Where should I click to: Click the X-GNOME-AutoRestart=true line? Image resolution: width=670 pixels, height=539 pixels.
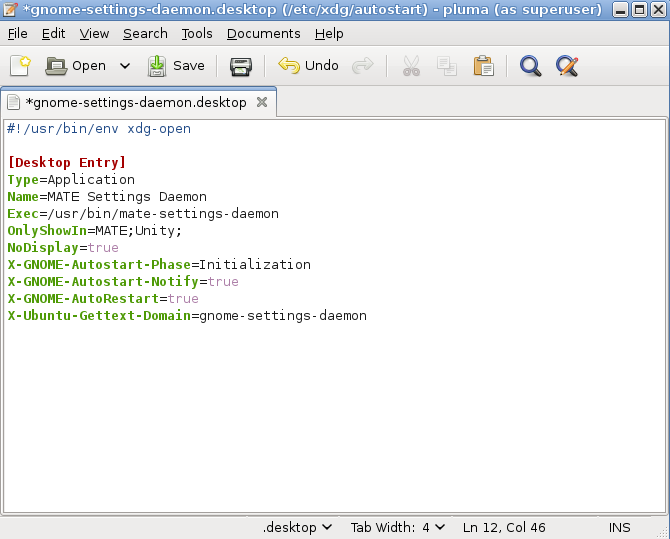(x=103, y=299)
